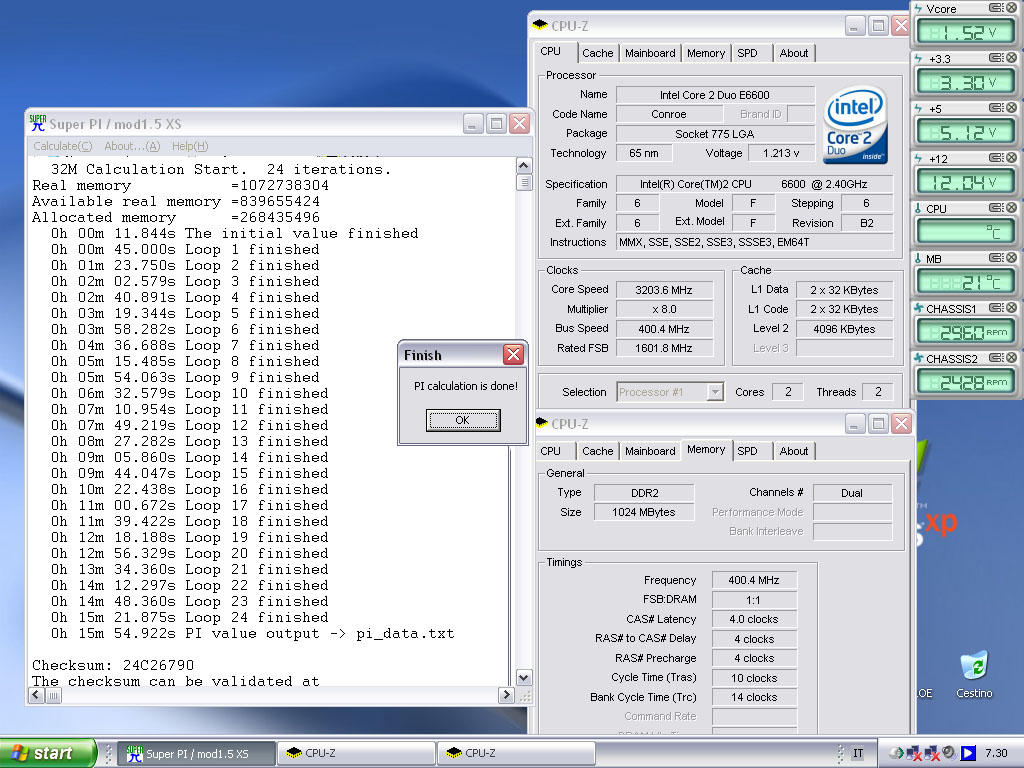
Task: Click the Super PI horizontal scrollbar left arrow
Action: click(x=37, y=696)
